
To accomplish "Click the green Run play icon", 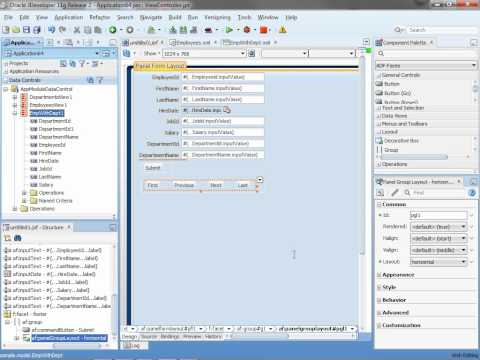I will tap(229, 30).
